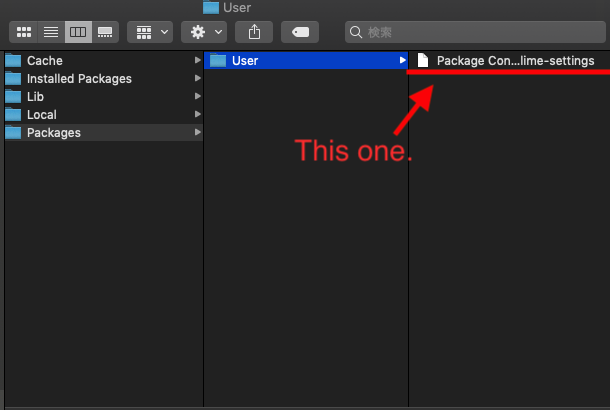Select the Installed Packages folder
This screenshot has height=410, width=610.
[104, 79]
